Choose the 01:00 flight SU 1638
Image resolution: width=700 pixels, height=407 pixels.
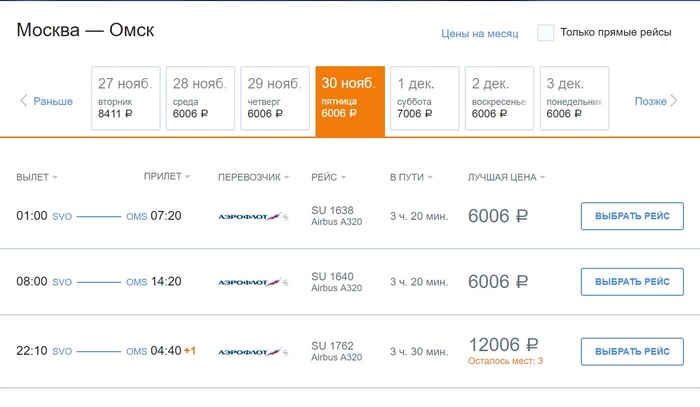pos(632,216)
